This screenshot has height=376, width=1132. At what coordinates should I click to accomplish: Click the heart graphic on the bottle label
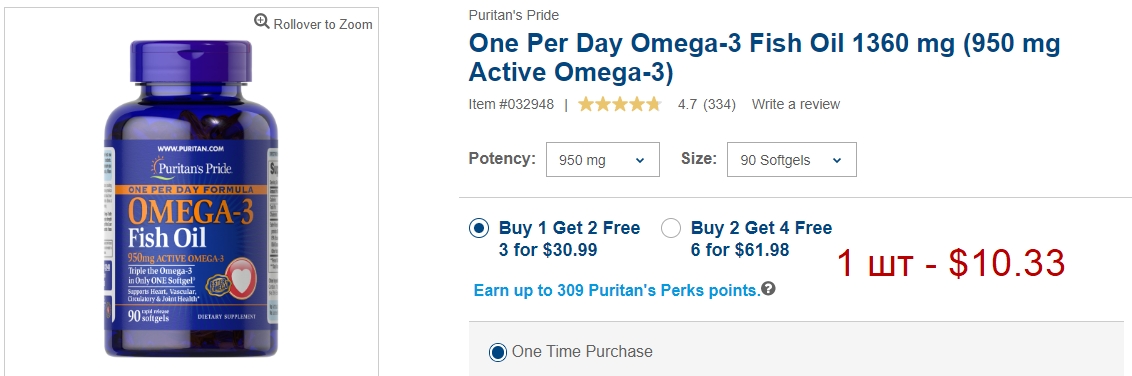tap(240, 276)
